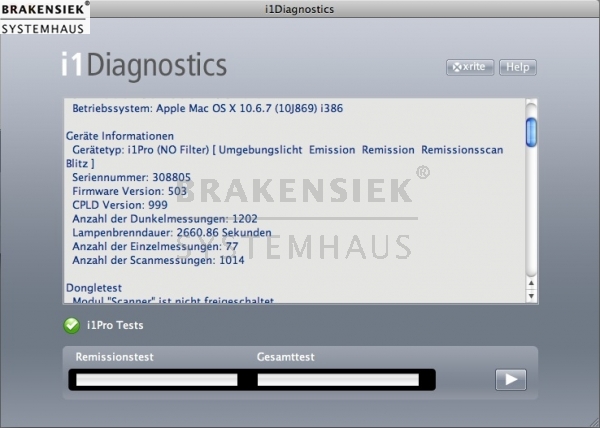The width and height of the screenshot is (600, 428).
Task: Select 'Anzahl der Einzelmessungen: 77' line
Action: 155,246
